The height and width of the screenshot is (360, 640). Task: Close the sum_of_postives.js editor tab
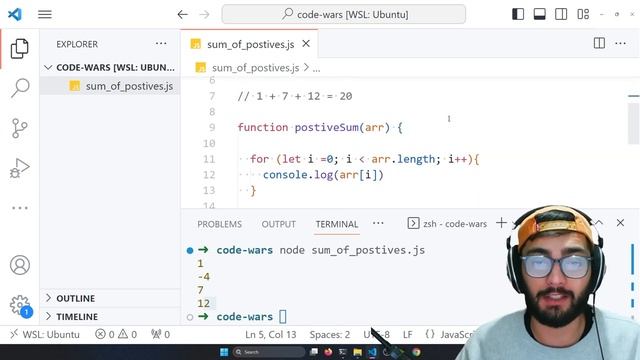[306, 43]
